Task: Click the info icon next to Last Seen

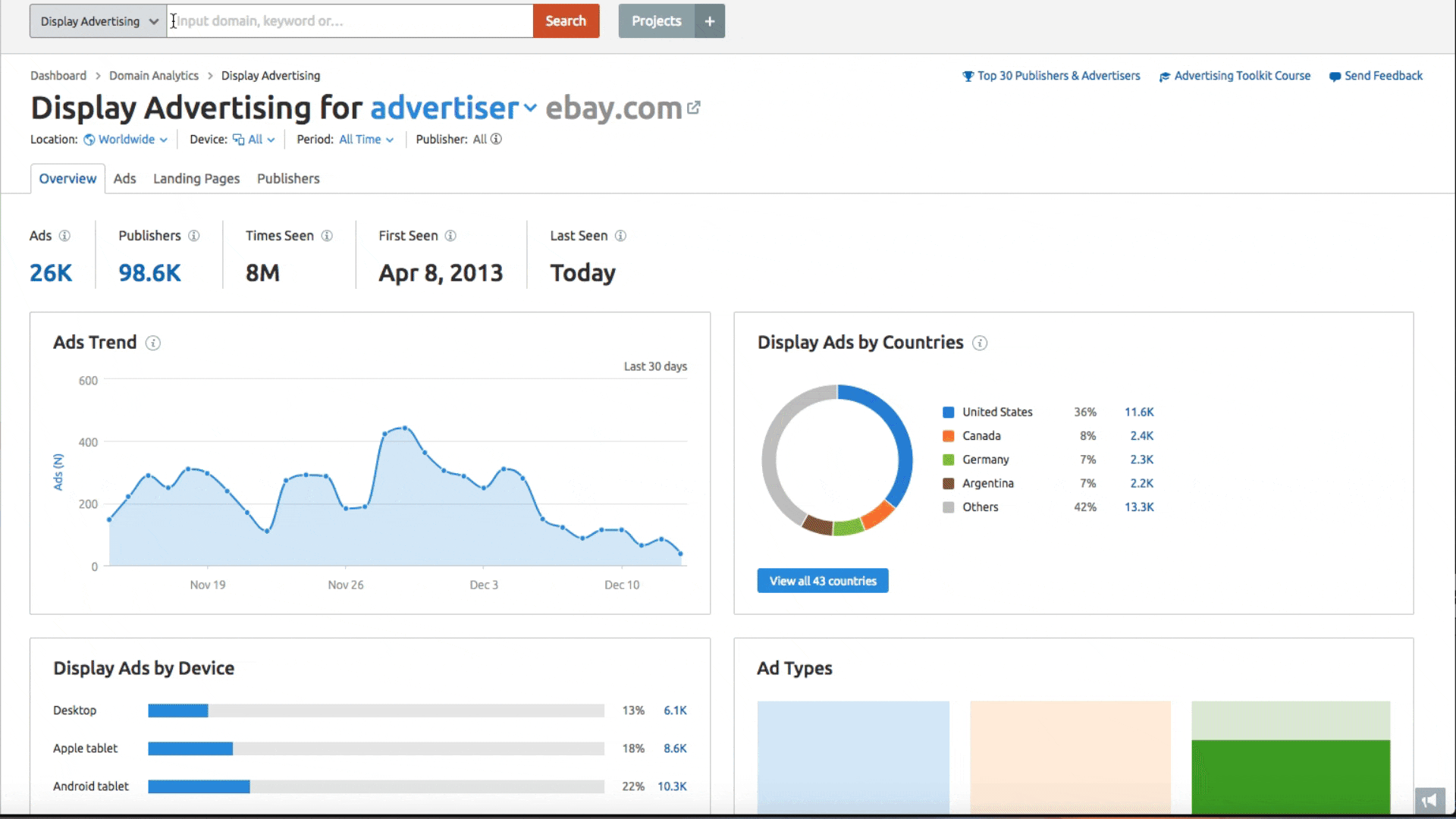Action: click(620, 236)
